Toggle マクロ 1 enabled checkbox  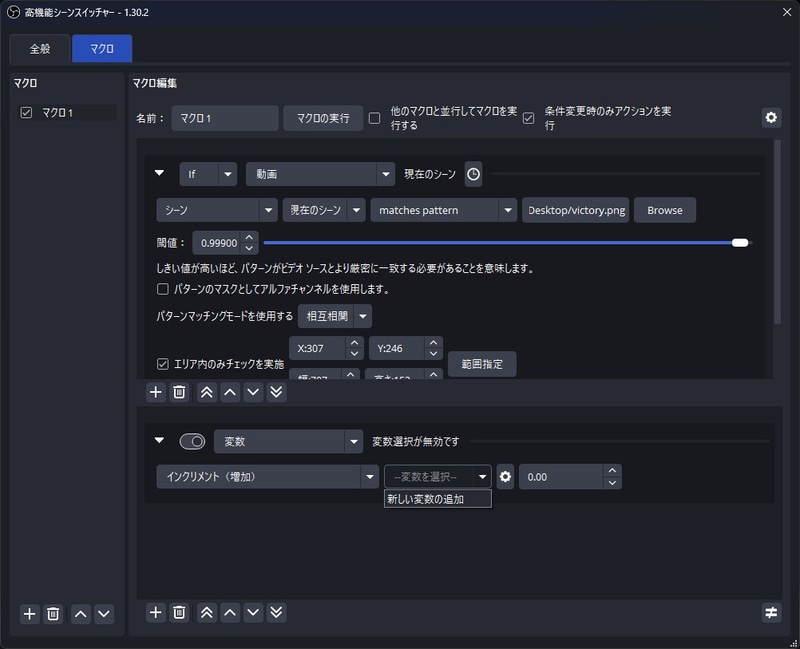coord(26,112)
